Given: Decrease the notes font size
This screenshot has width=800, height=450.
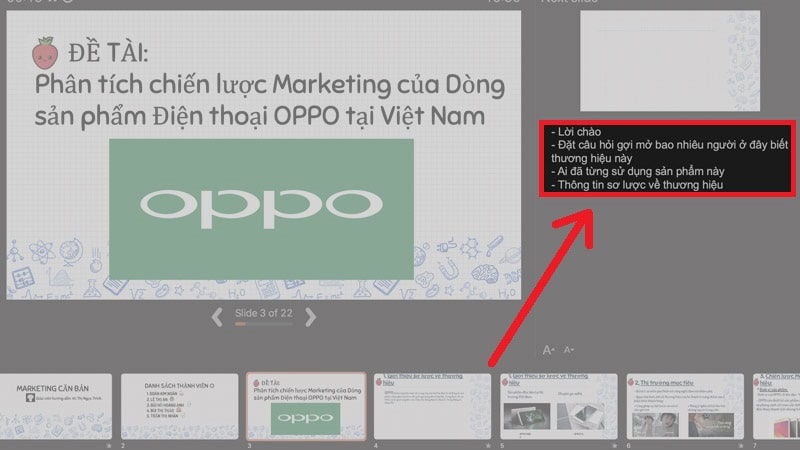Looking at the screenshot, I should [568, 350].
